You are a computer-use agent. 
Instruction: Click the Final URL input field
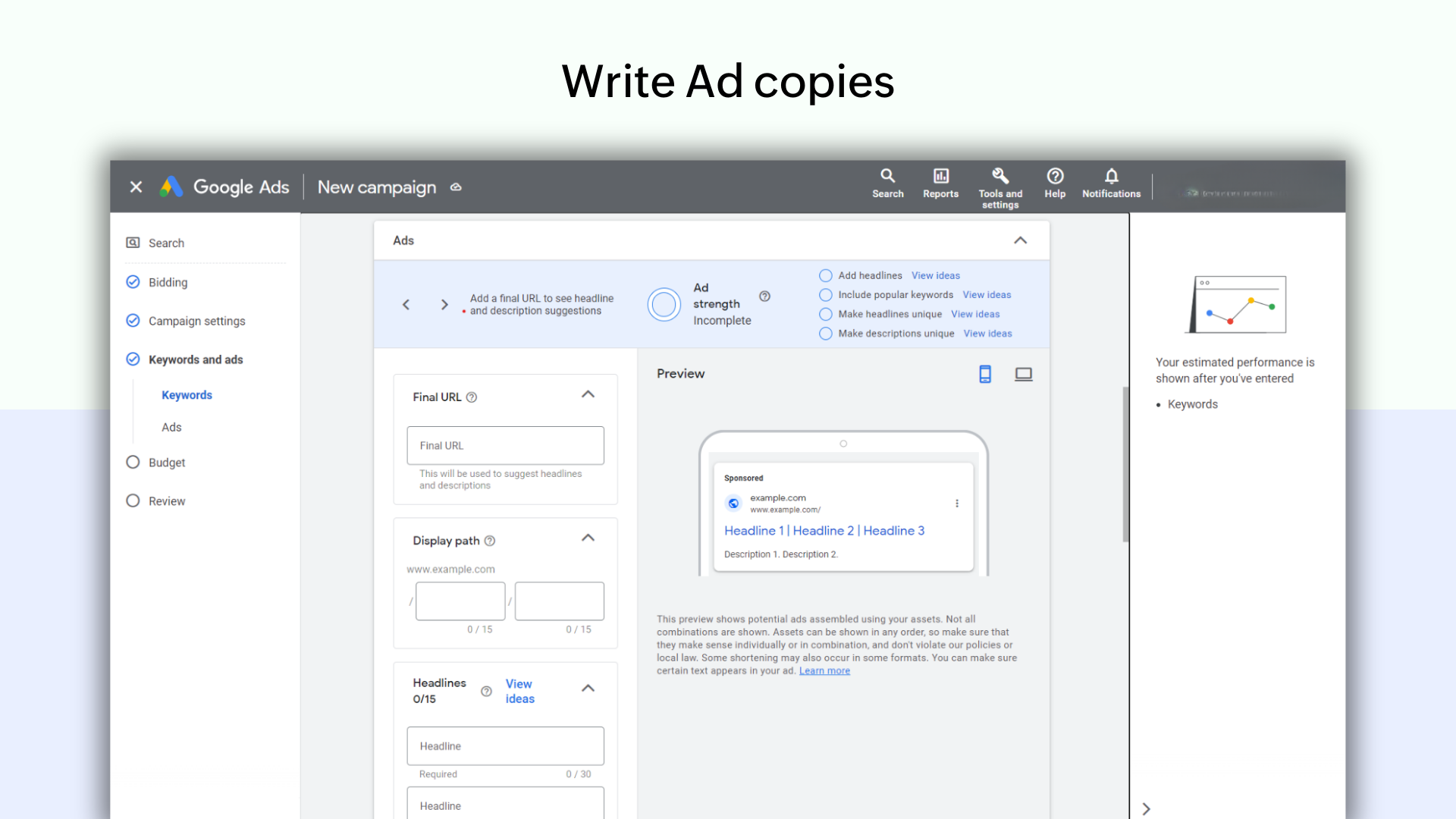505,445
